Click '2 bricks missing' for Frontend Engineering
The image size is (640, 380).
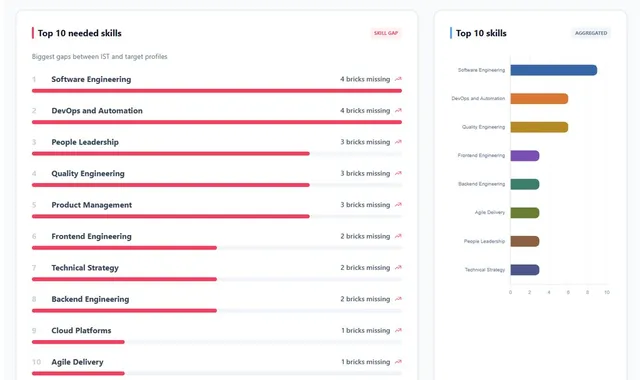click(x=365, y=236)
